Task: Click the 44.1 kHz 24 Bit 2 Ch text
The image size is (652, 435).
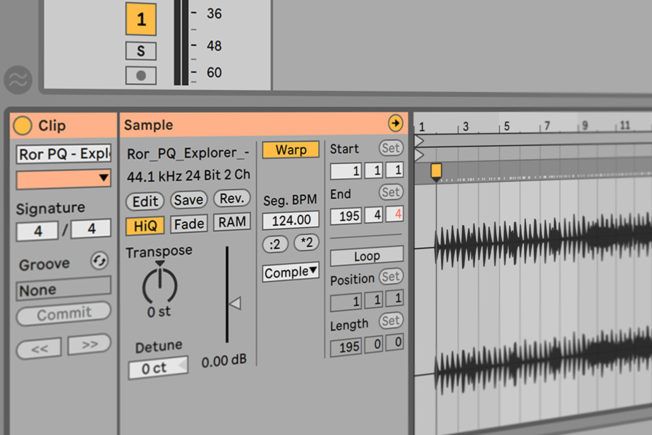Action: point(188,176)
